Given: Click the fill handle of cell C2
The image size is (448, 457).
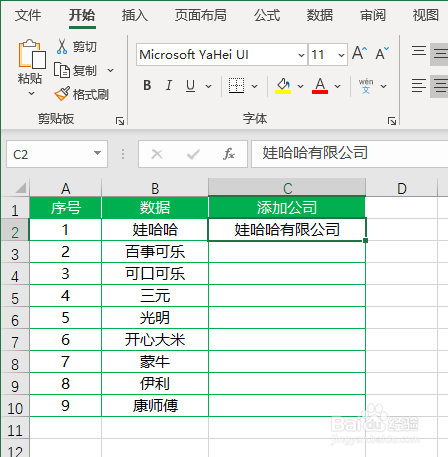Looking at the screenshot, I should (x=366, y=240).
